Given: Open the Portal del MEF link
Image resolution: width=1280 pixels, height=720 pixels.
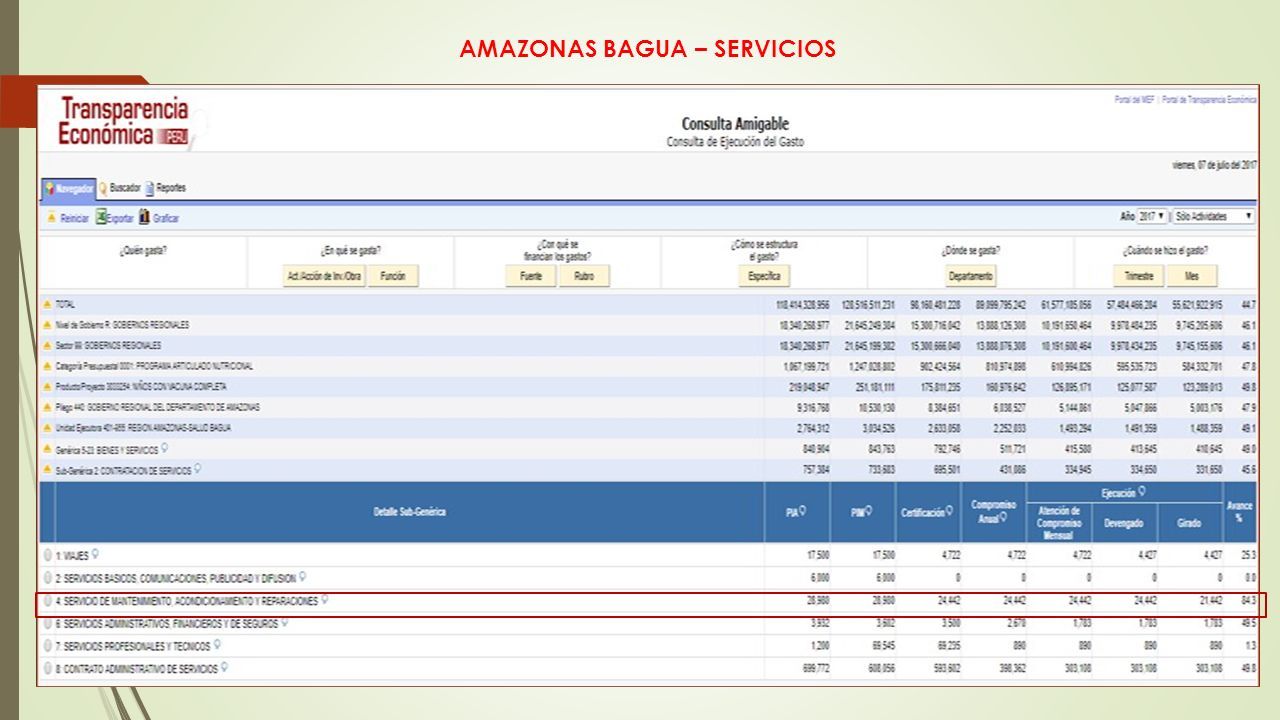Looking at the screenshot, I should (1135, 100).
